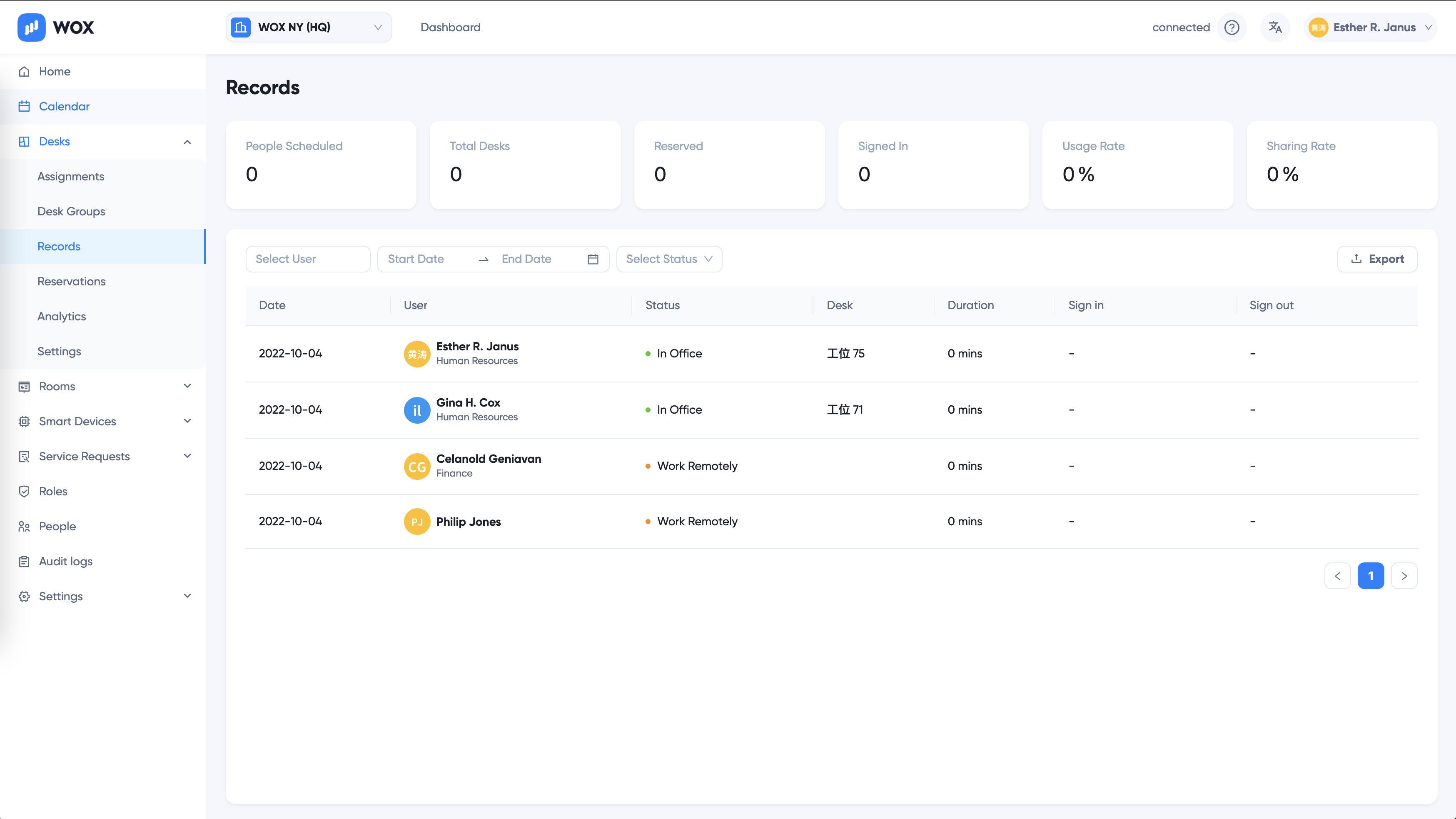Click the Calendar icon in sidebar
1456x819 pixels.
click(24, 106)
